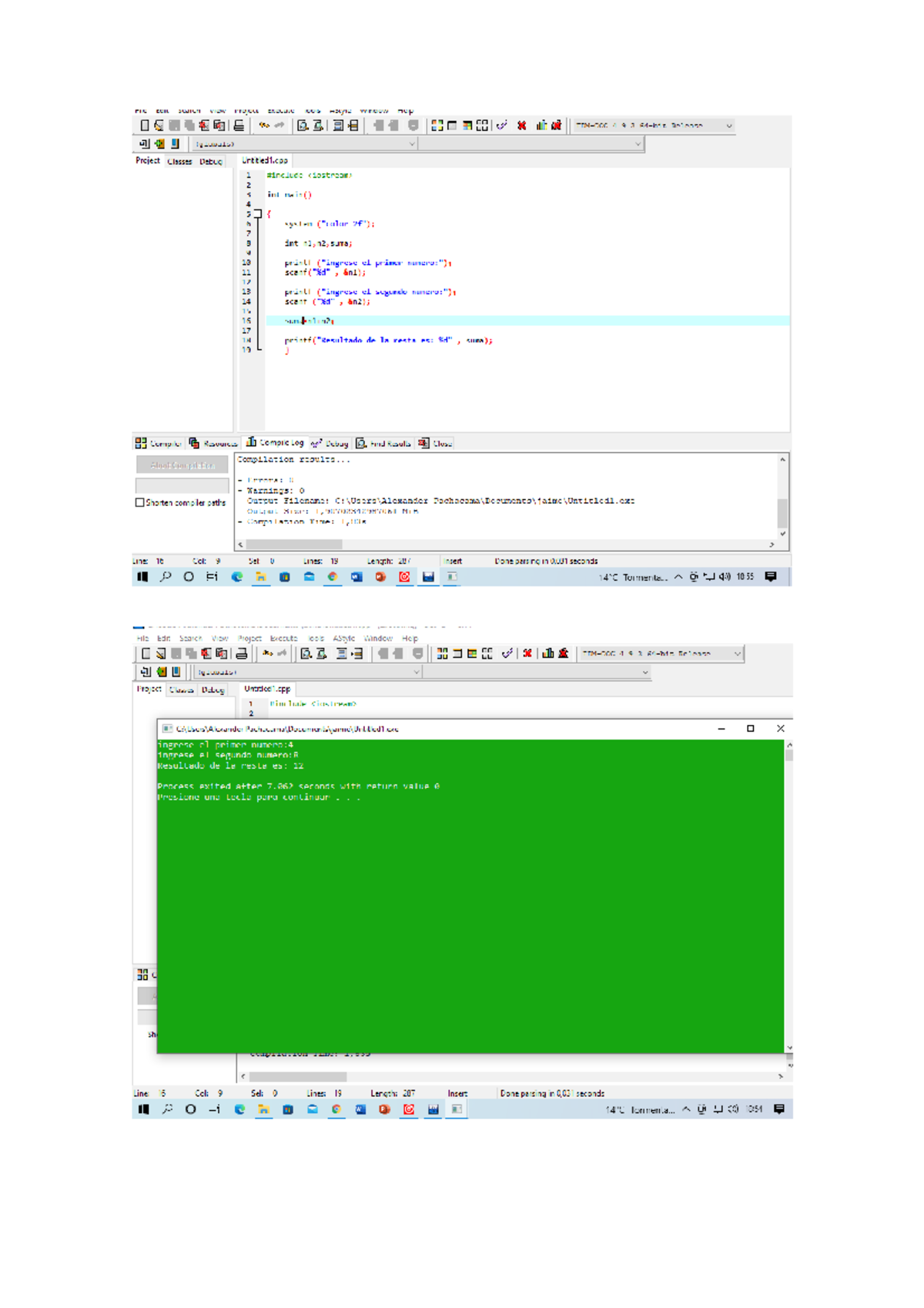Enable the Shorten compiler paths checkbox
This screenshot has width=924, height=1308.
[140, 502]
